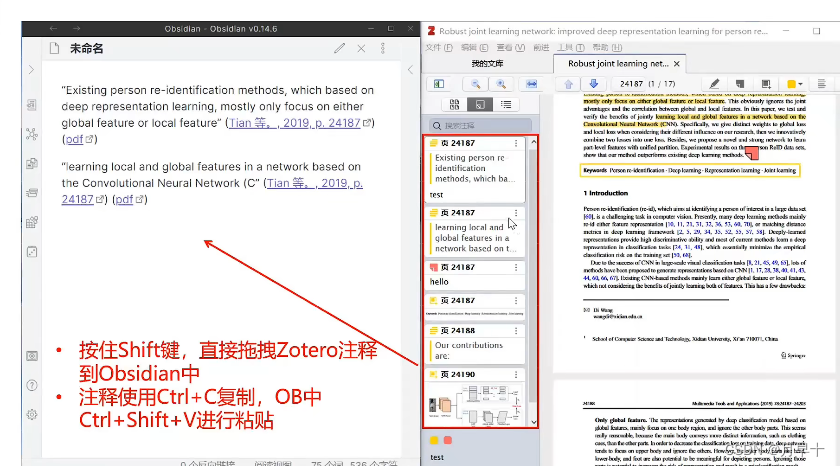Image resolution: width=840 pixels, height=466 pixels.
Task: Click the stacked-cards ribbon icon in Obsidian
Action: tap(32, 192)
